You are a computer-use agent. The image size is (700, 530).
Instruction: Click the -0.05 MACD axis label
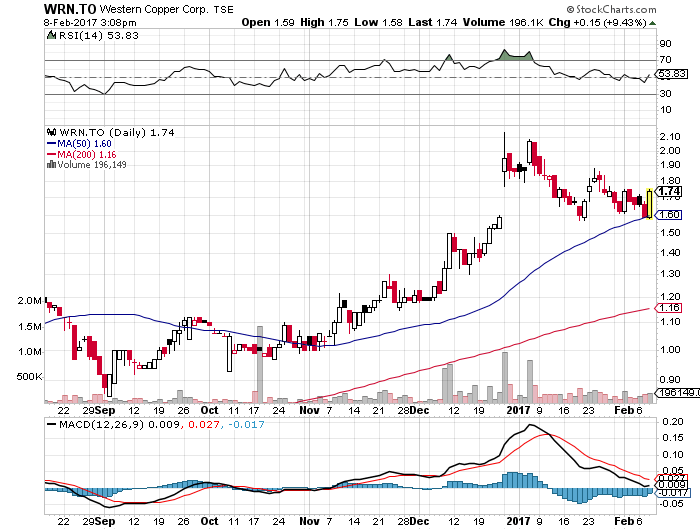click(671, 504)
